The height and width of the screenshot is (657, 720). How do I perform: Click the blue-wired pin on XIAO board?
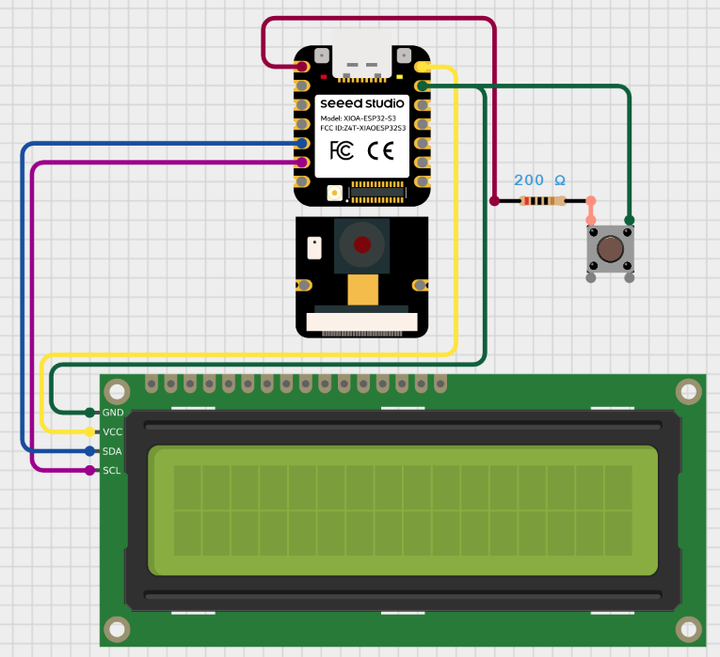301,143
